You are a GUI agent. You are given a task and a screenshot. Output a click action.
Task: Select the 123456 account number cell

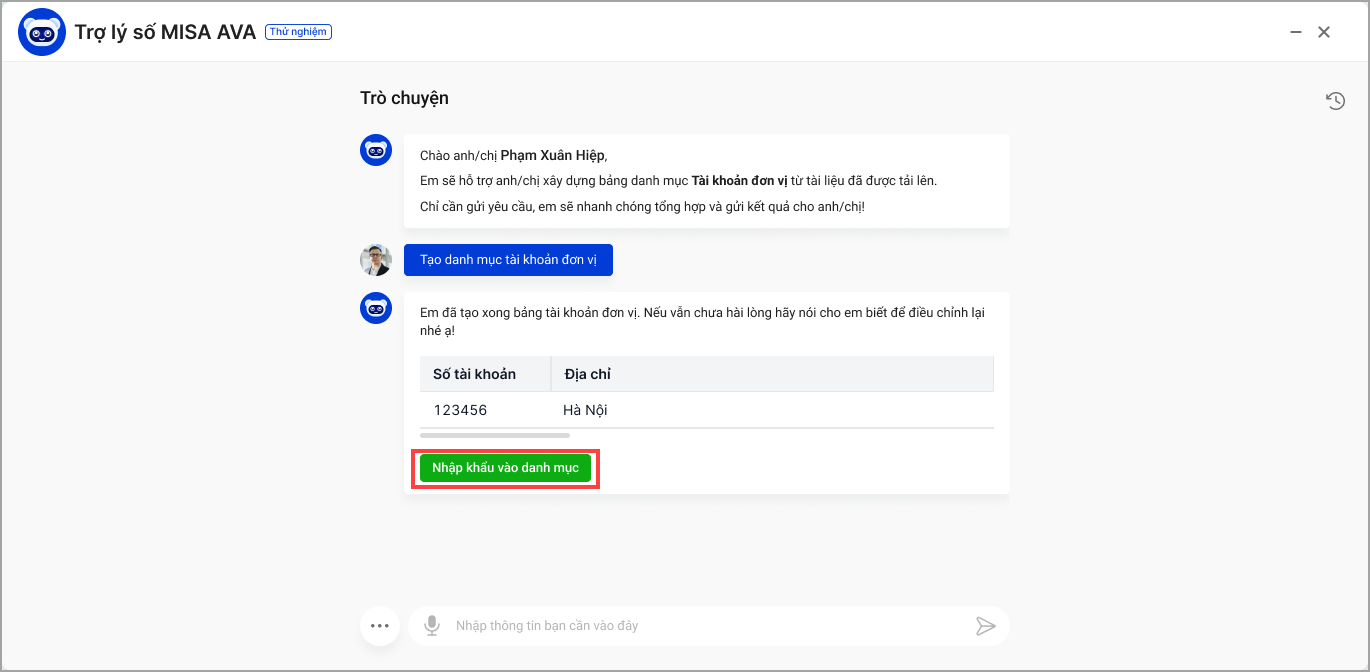[x=461, y=410]
